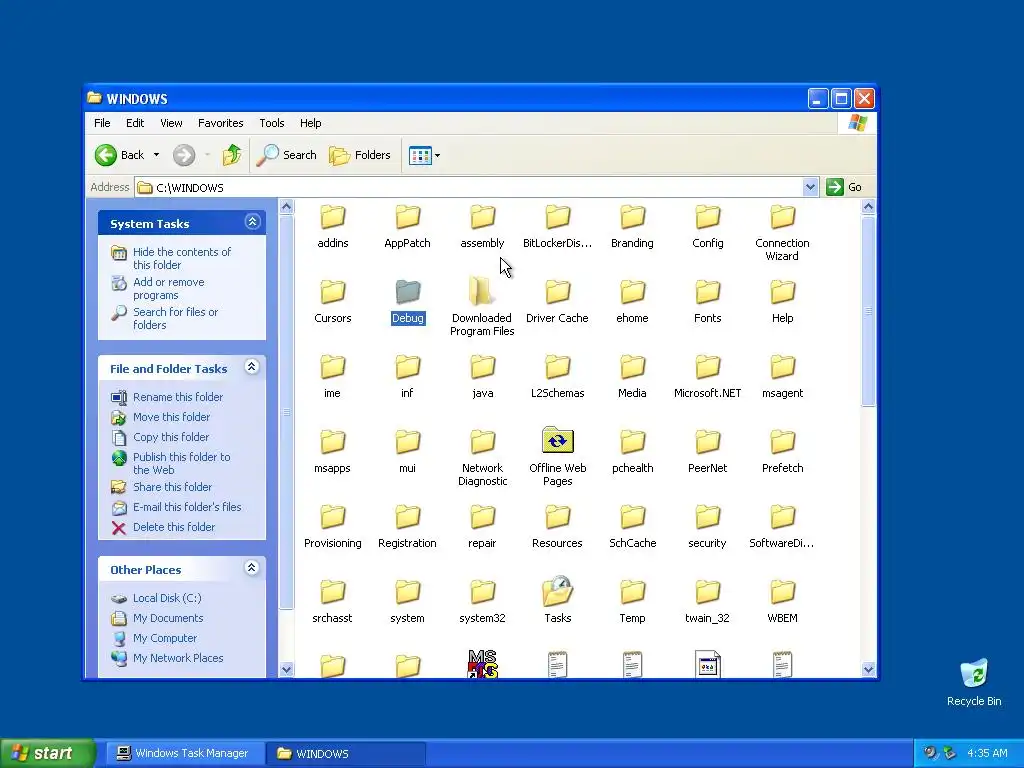This screenshot has height=768, width=1024.
Task: Select the AppPatch folder
Action: click(x=408, y=227)
